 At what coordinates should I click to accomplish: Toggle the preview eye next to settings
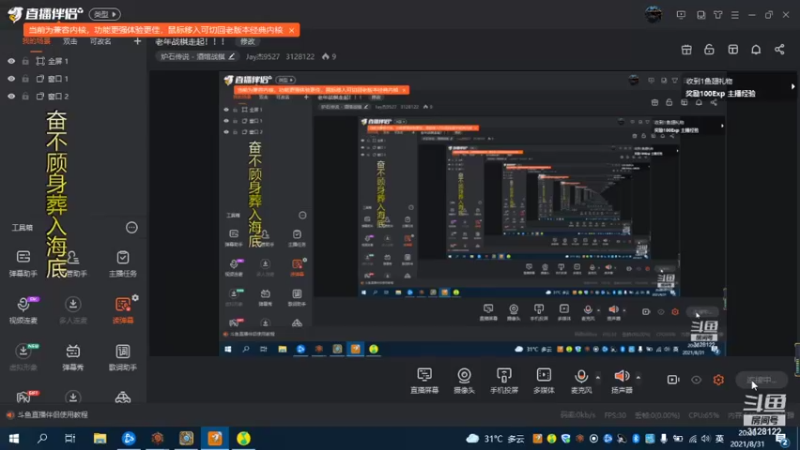click(696, 380)
